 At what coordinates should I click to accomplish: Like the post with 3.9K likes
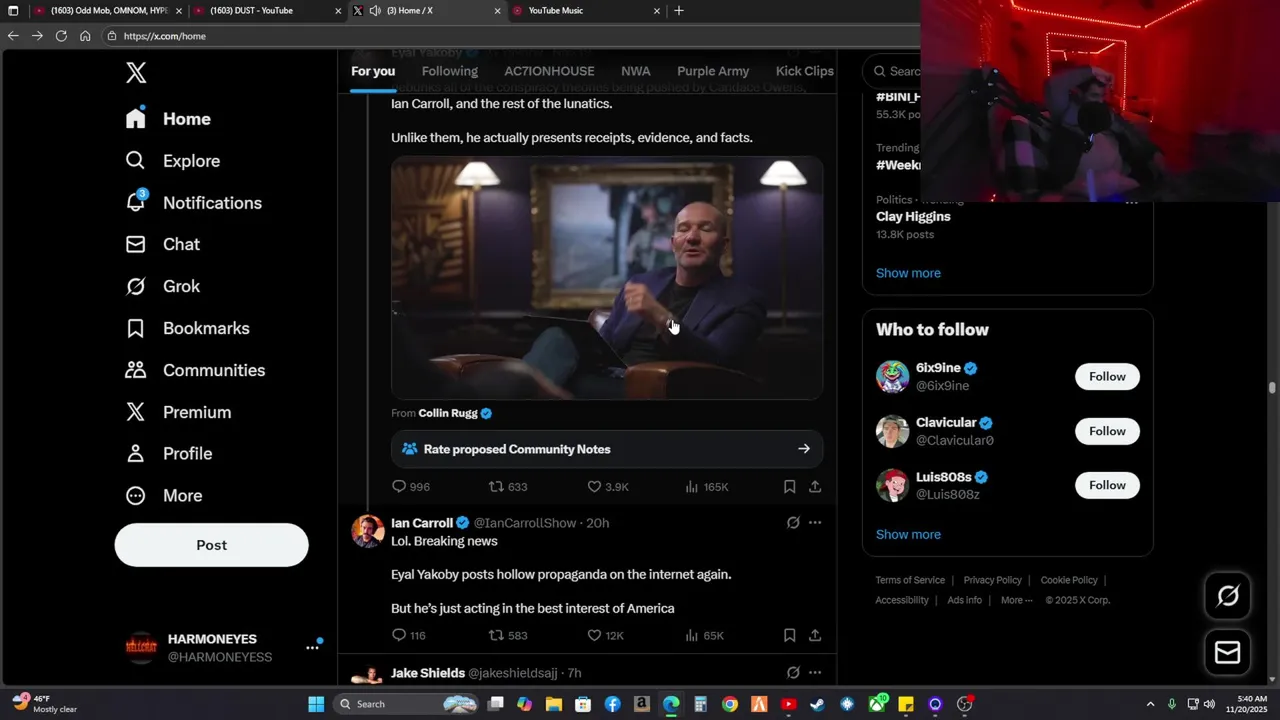607,487
